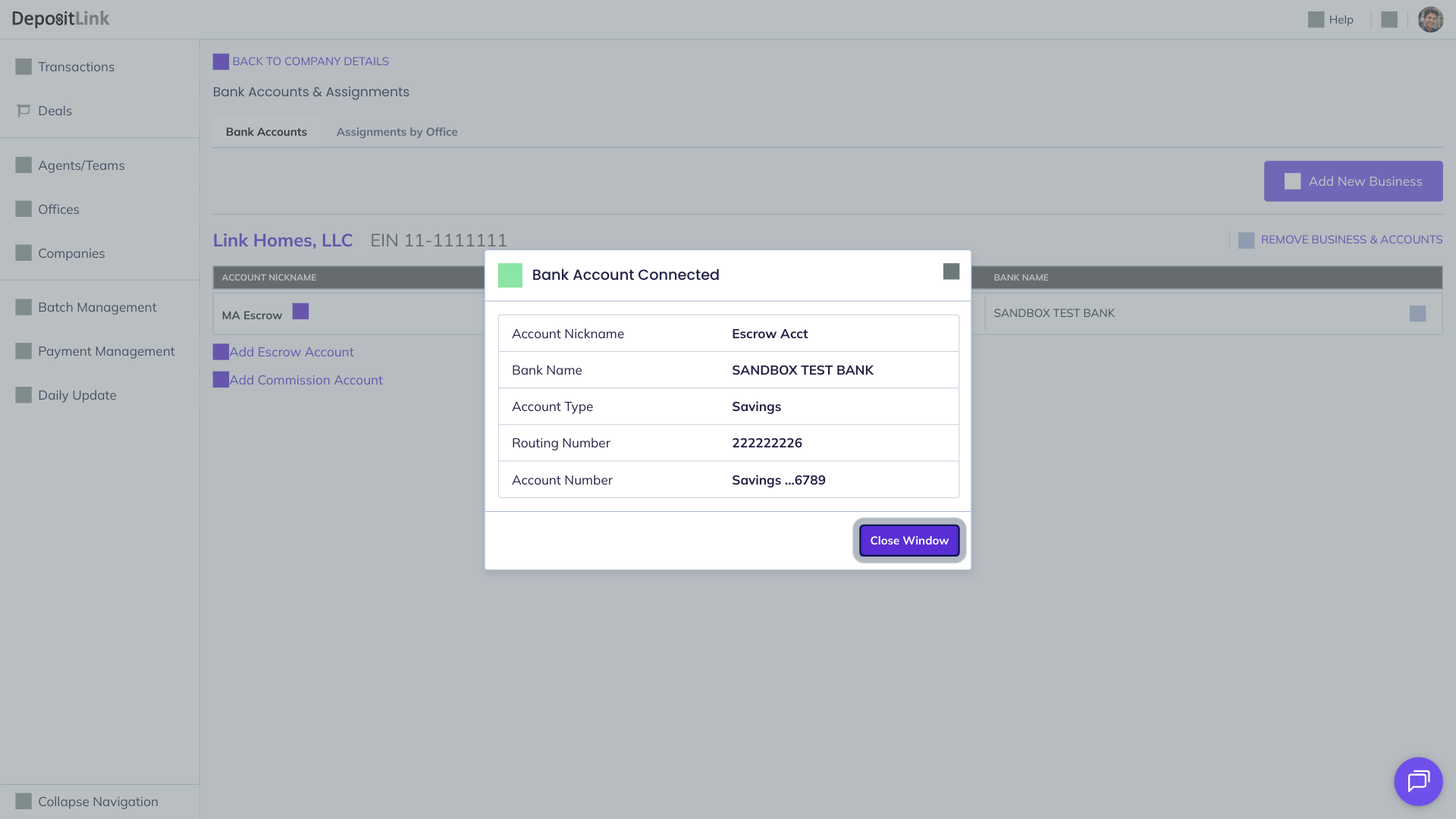
Task: Click the Transactions sidebar icon
Action: pyautogui.click(x=24, y=67)
